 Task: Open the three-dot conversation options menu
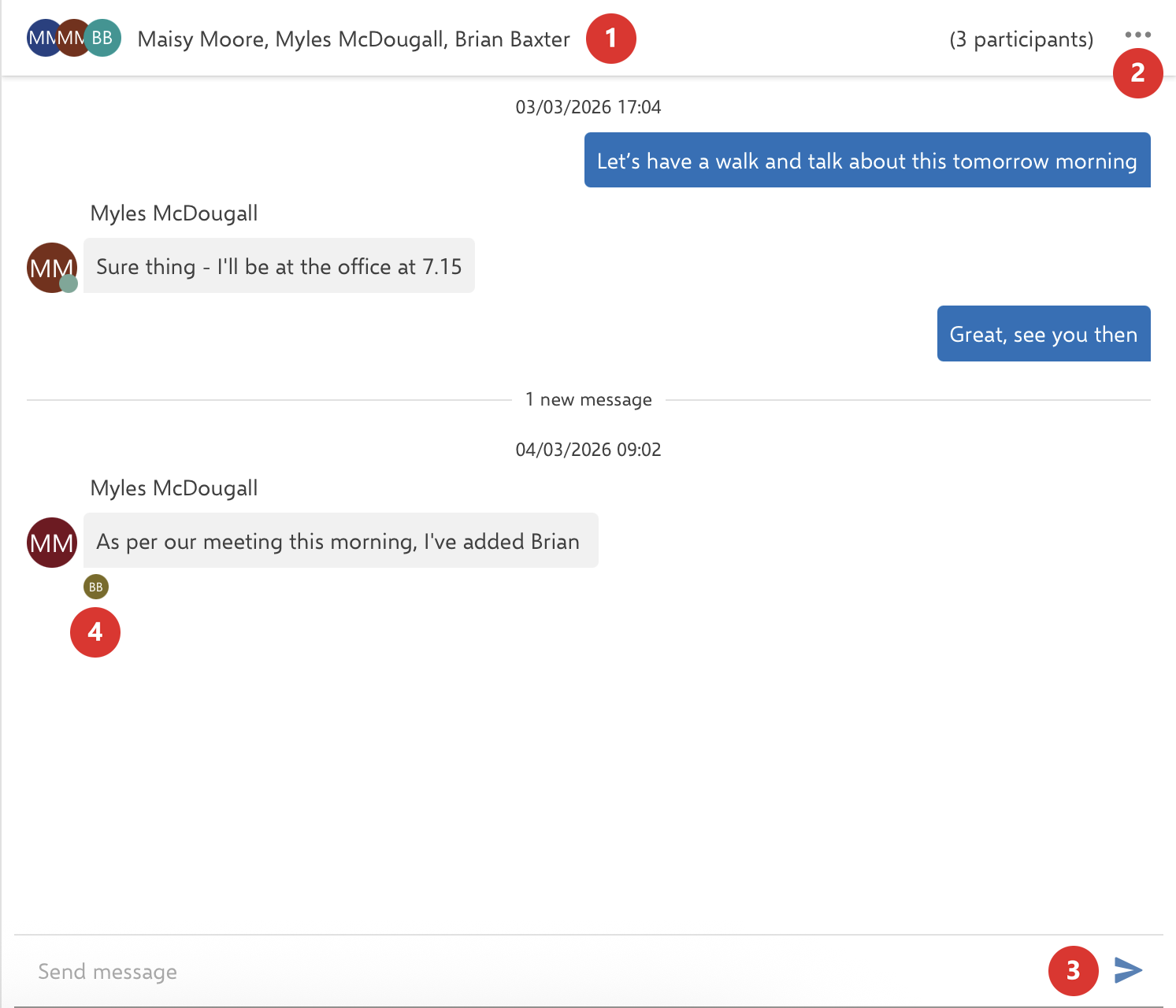tap(1137, 35)
